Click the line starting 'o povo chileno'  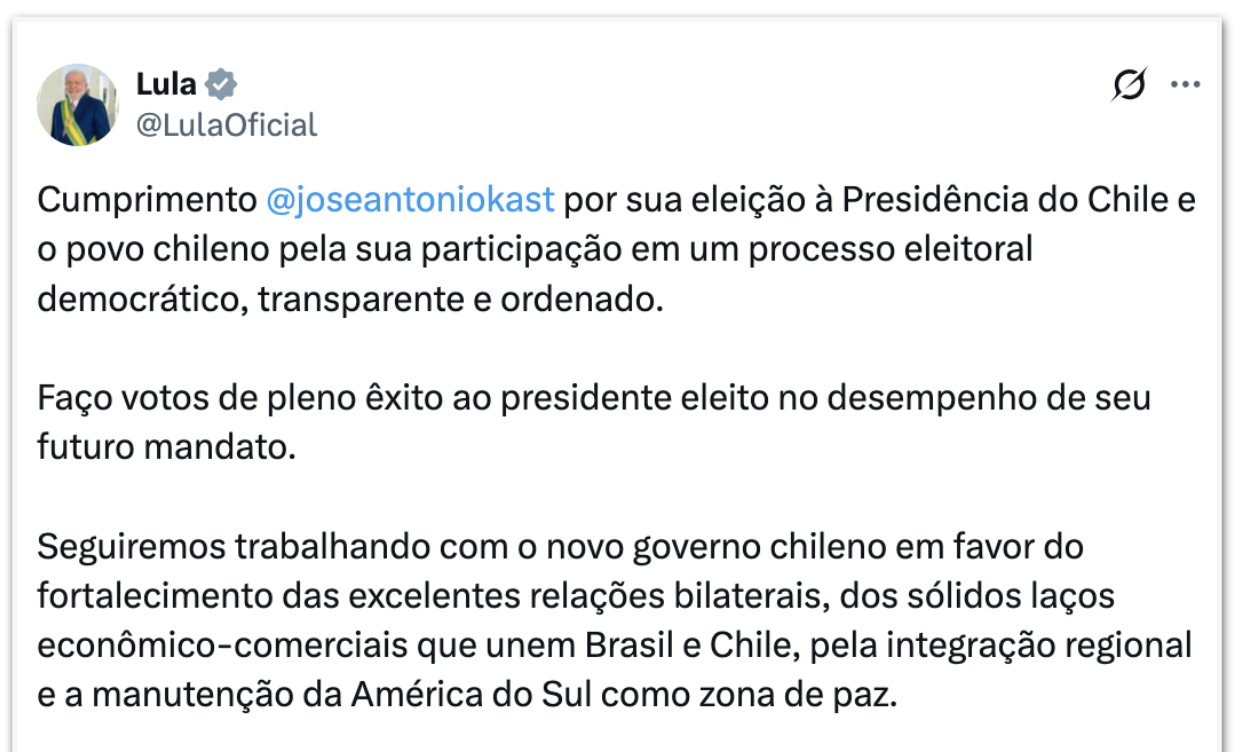[534, 248]
